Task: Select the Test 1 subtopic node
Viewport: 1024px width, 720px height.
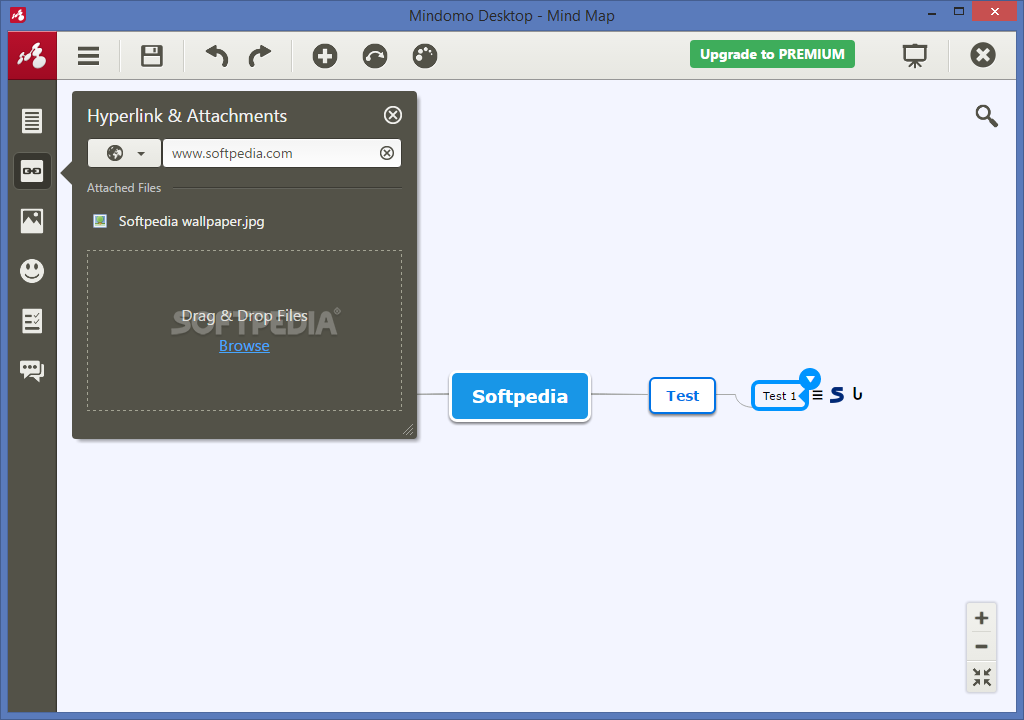Action: pos(778,395)
